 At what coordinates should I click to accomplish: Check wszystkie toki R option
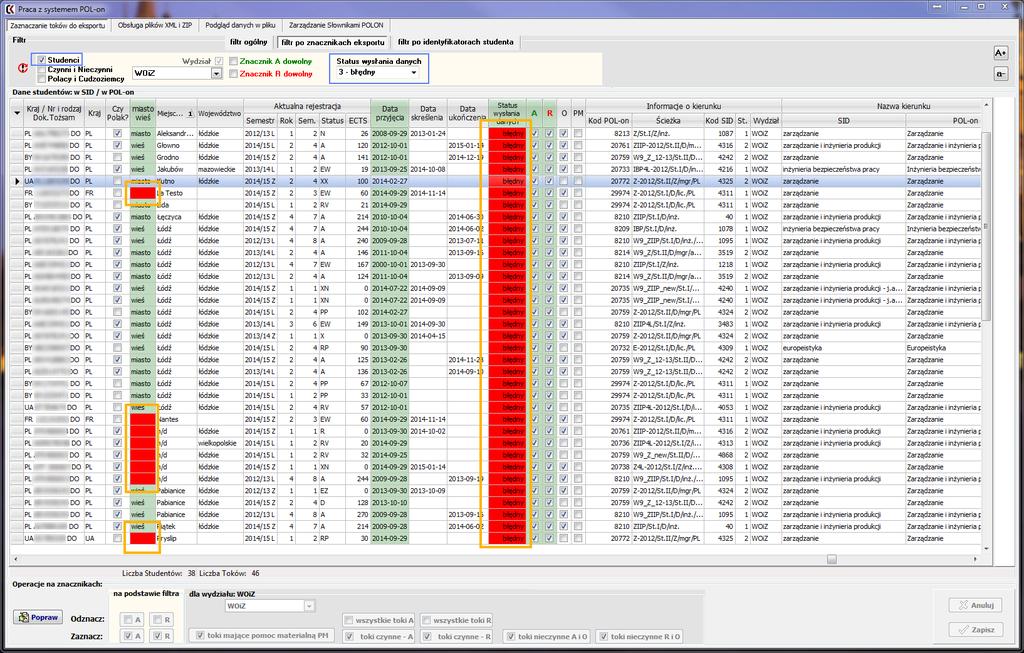tap(426, 620)
